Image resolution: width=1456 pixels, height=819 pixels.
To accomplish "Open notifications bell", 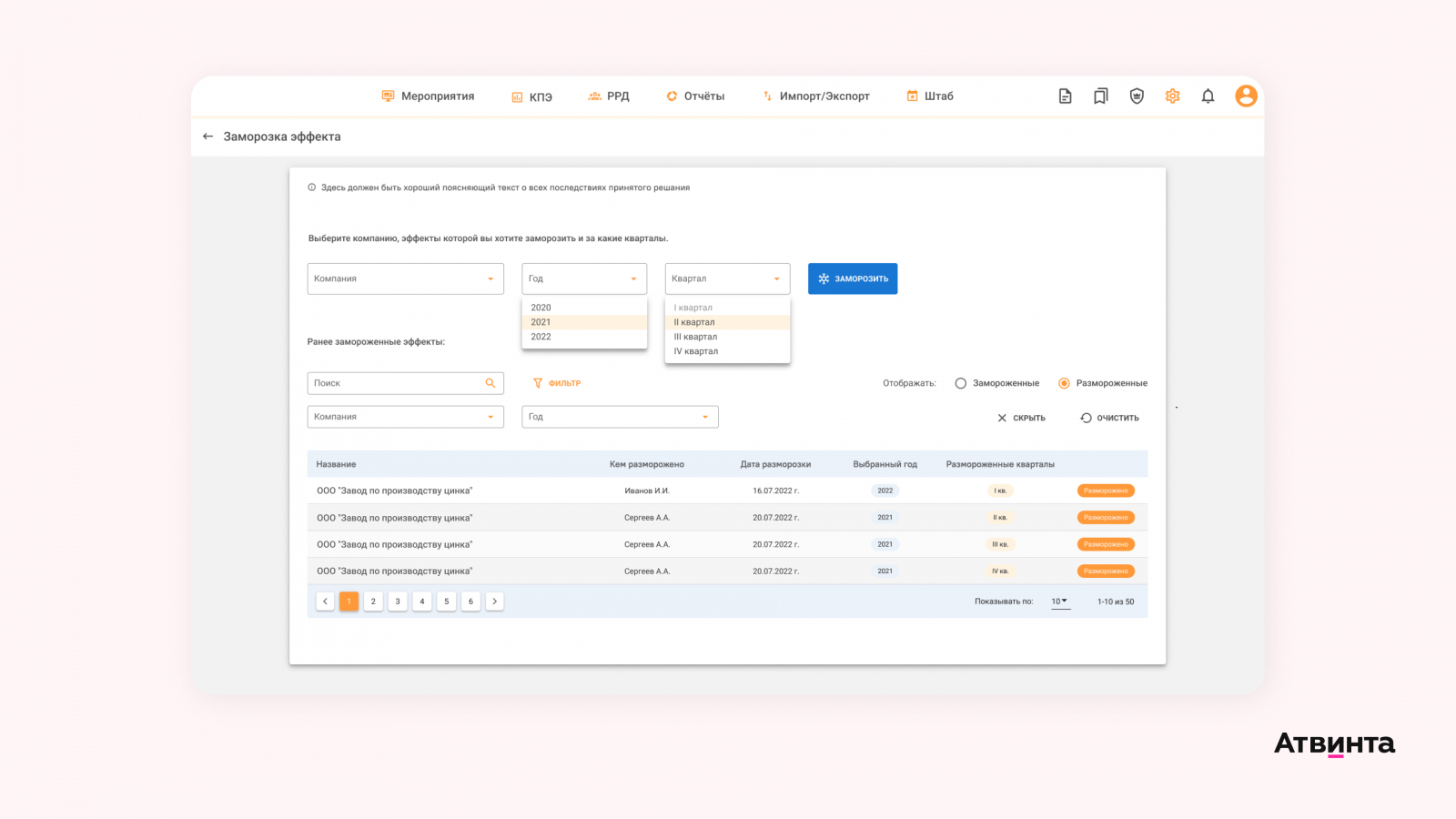I will coord(1208,96).
